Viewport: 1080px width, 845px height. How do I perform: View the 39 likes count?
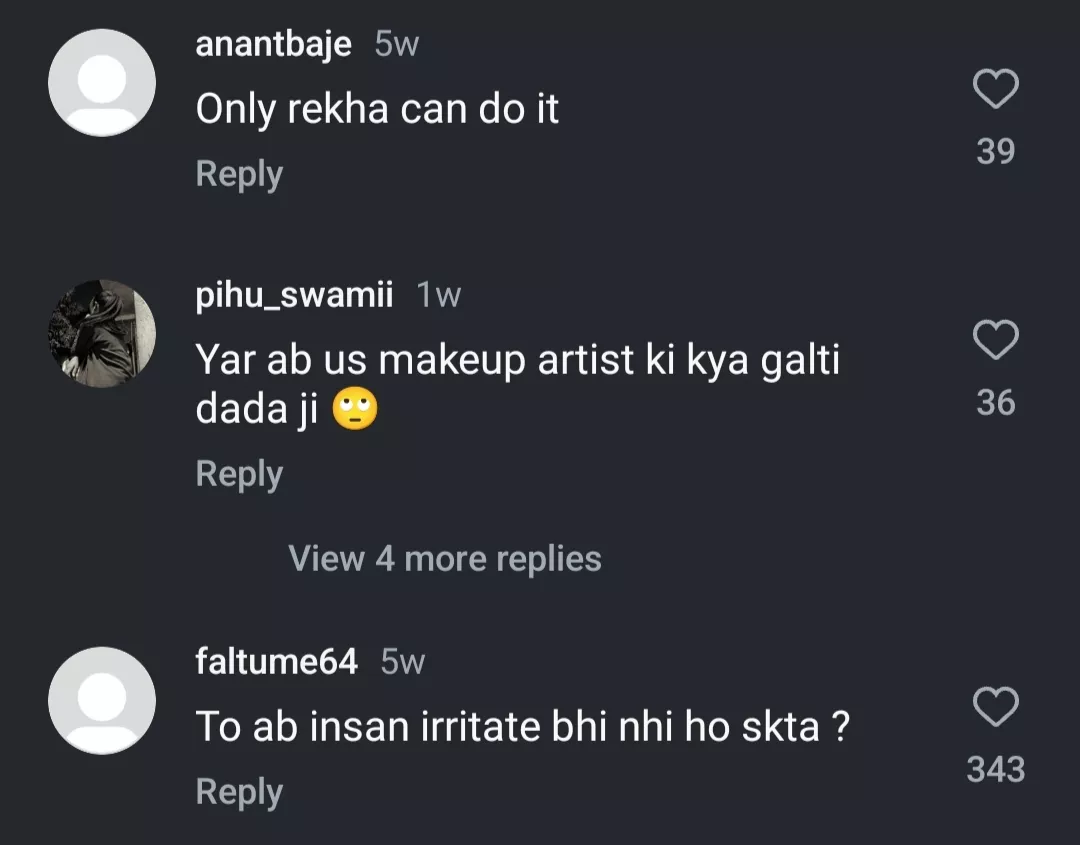(995, 151)
